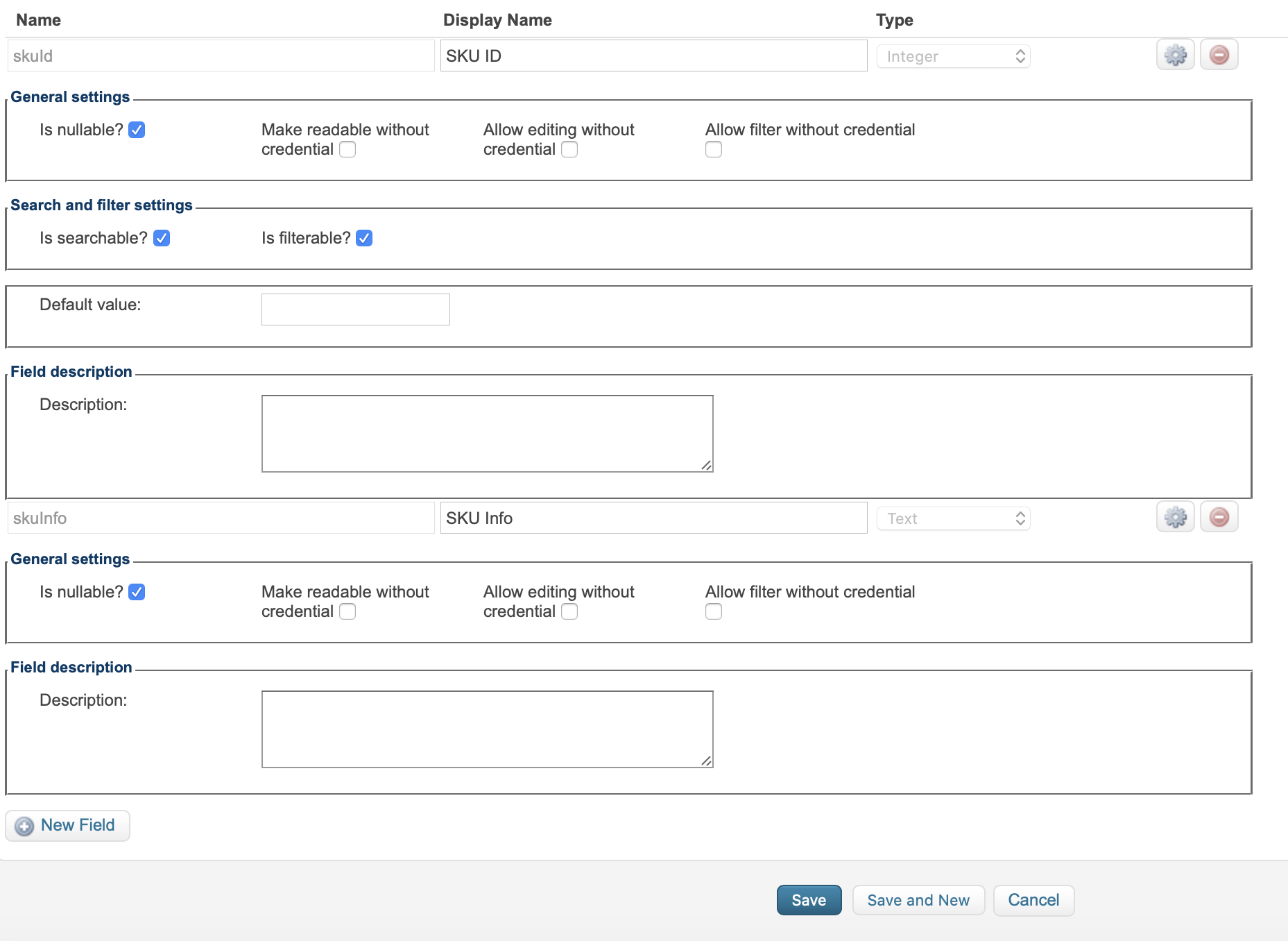Click the Cancel button

click(x=1033, y=900)
